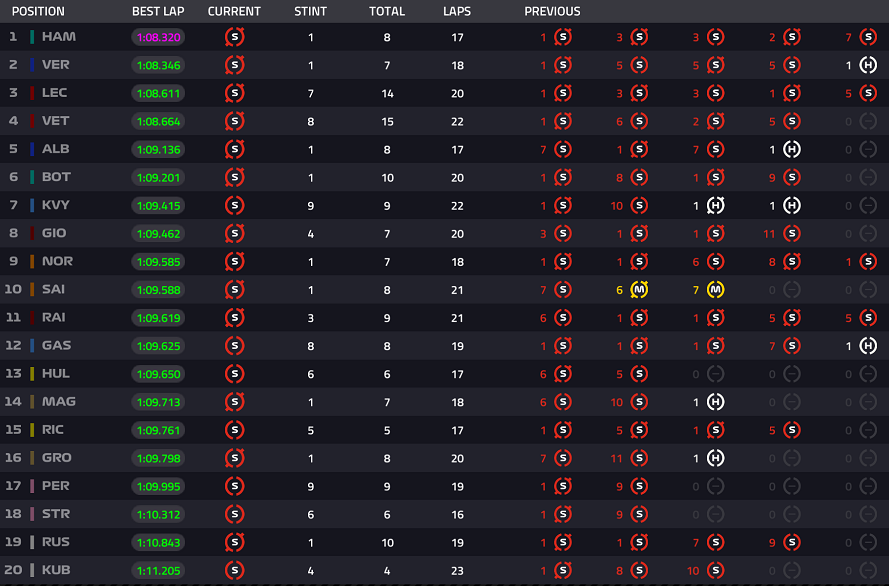889x586 pixels.
Task: Select the driver name RUS
Action: 56,543
